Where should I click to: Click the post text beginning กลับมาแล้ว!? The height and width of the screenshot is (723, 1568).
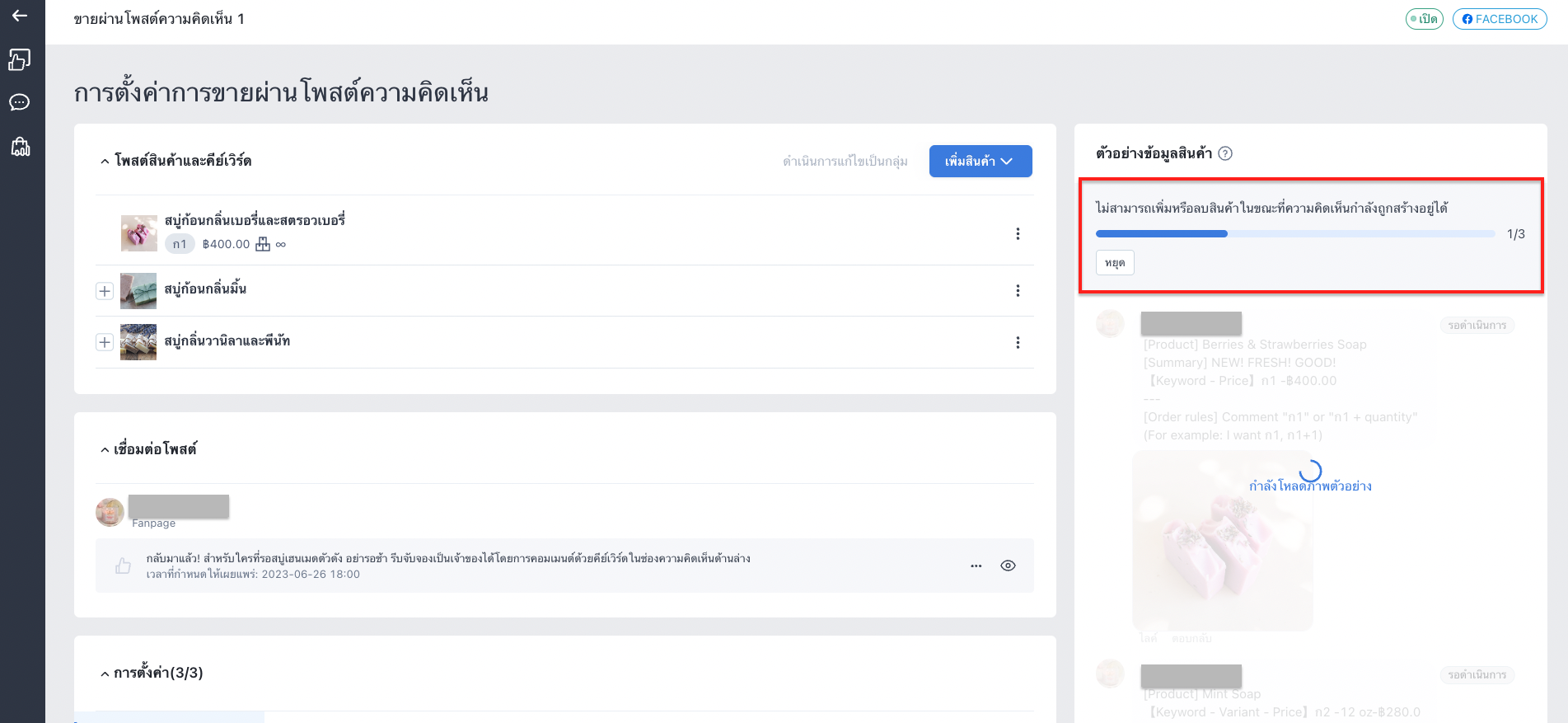(x=448, y=558)
